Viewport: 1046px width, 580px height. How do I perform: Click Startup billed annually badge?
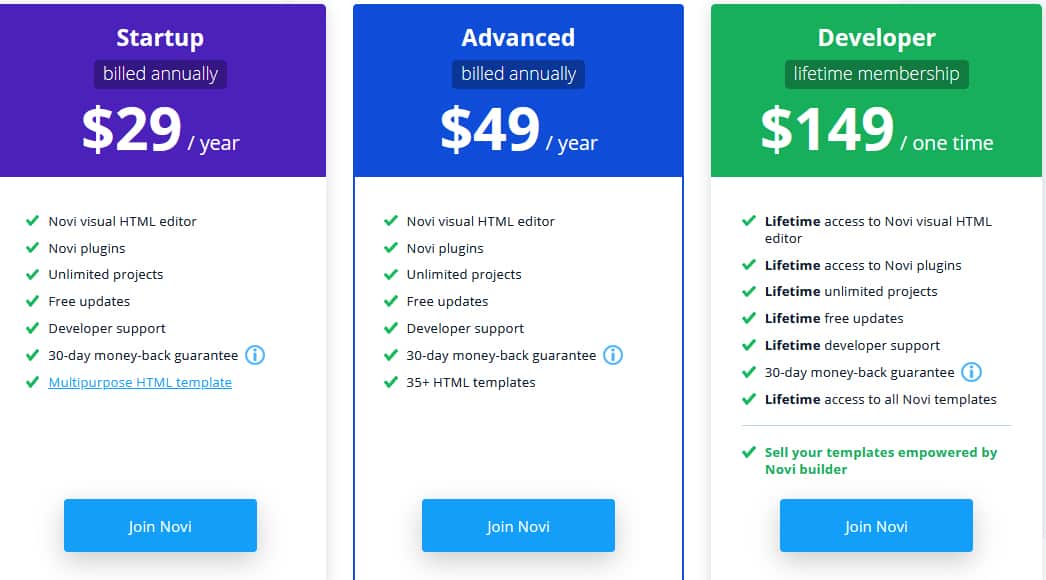pyautogui.click(x=160, y=74)
